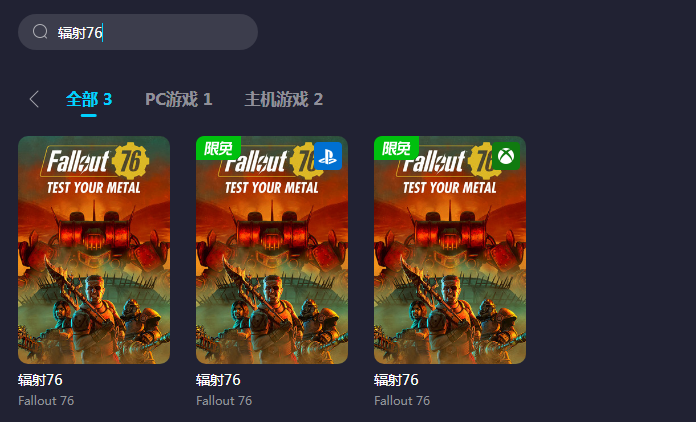Click the 限免 tag on the Xbox card
This screenshot has height=422, width=696.
(396, 148)
